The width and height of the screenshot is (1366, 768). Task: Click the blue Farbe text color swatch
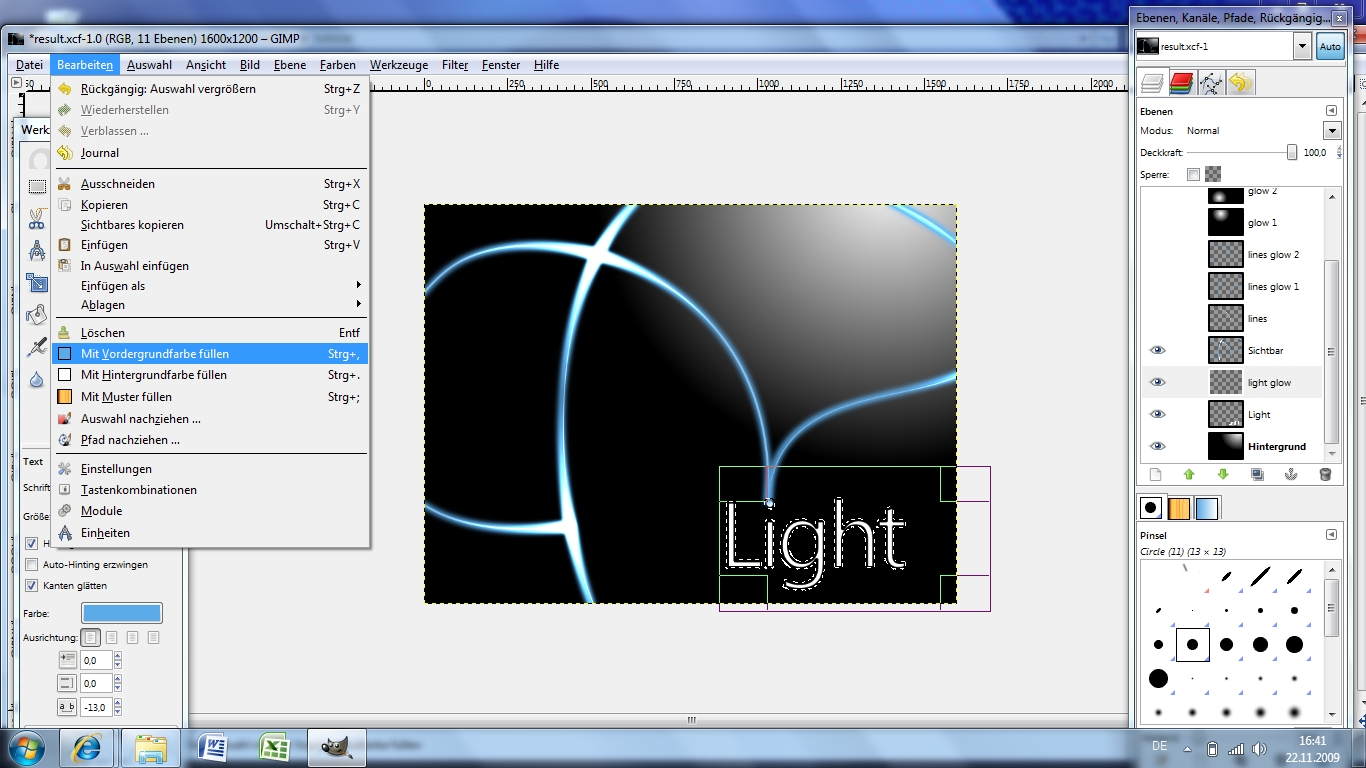pyautogui.click(x=122, y=613)
